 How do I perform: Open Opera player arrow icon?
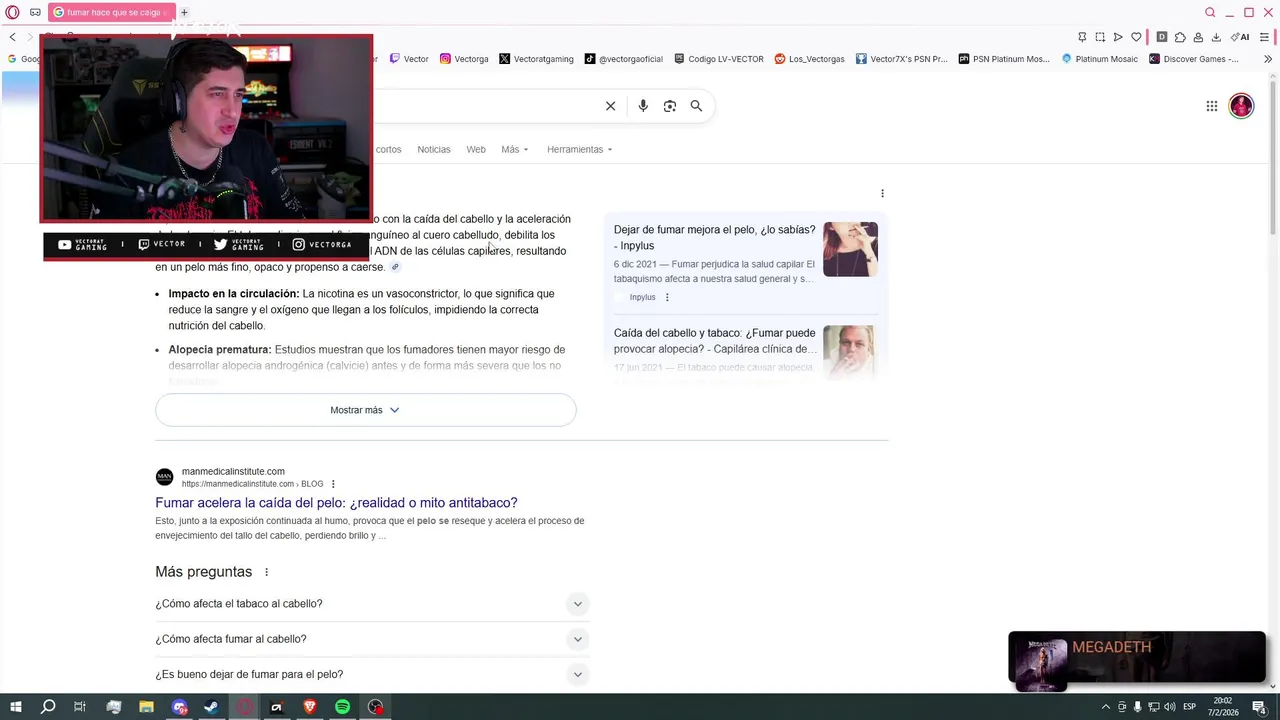[1118, 37]
